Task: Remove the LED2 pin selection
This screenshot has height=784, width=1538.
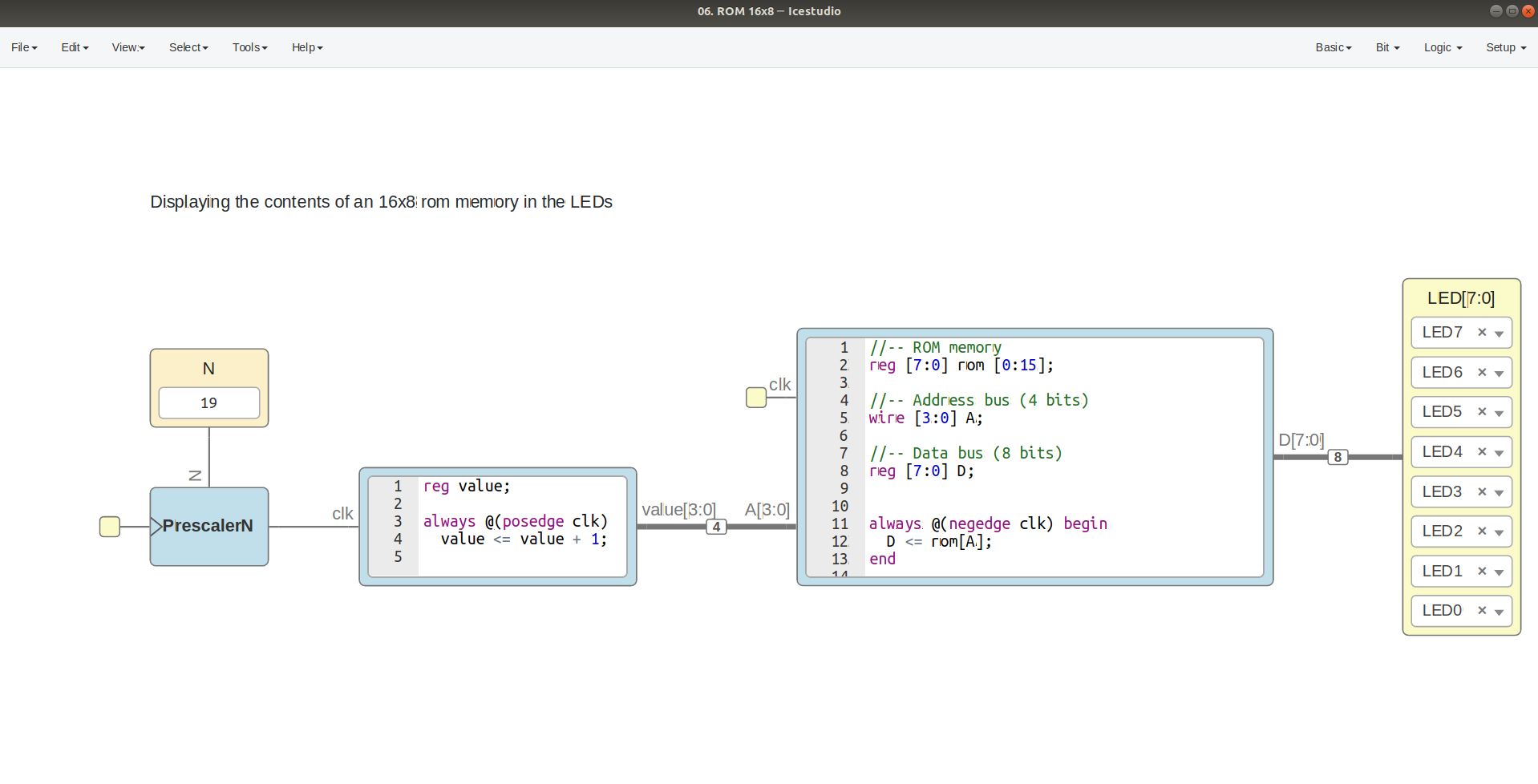Action: [x=1481, y=531]
